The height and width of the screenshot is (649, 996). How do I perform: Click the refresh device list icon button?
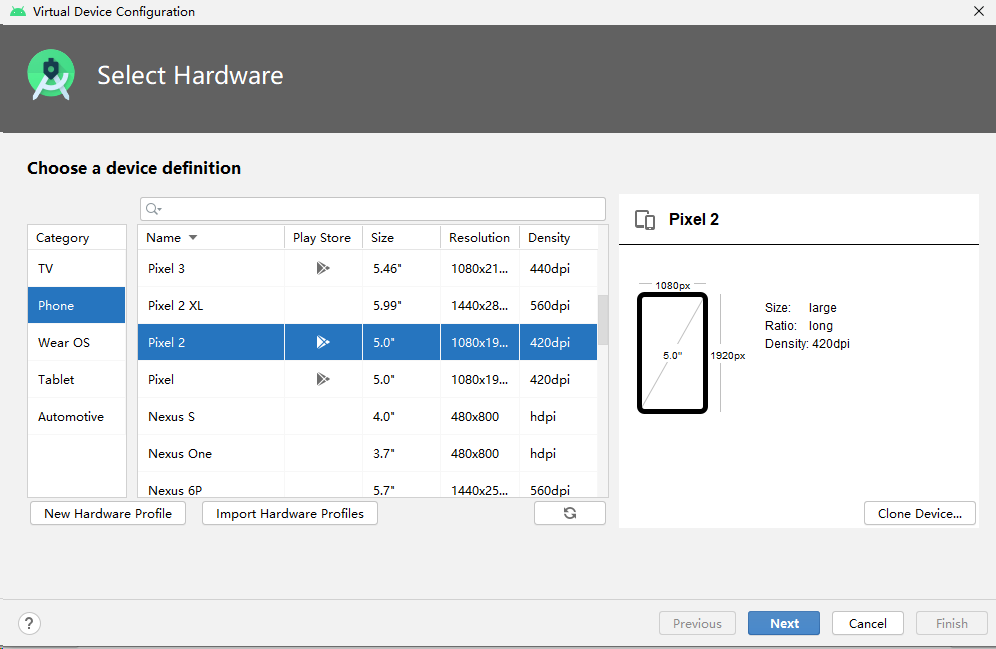coord(570,513)
